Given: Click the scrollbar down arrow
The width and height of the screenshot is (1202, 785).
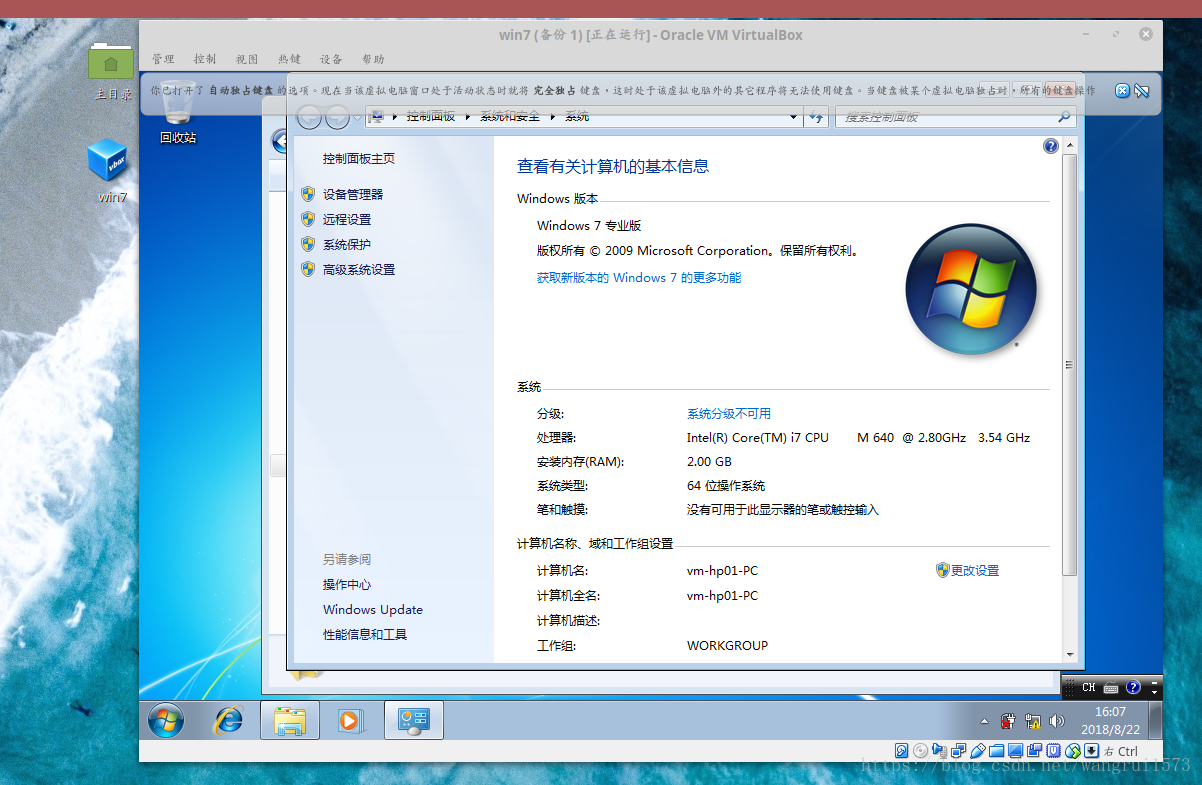Looking at the screenshot, I should [x=1069, y=654].
